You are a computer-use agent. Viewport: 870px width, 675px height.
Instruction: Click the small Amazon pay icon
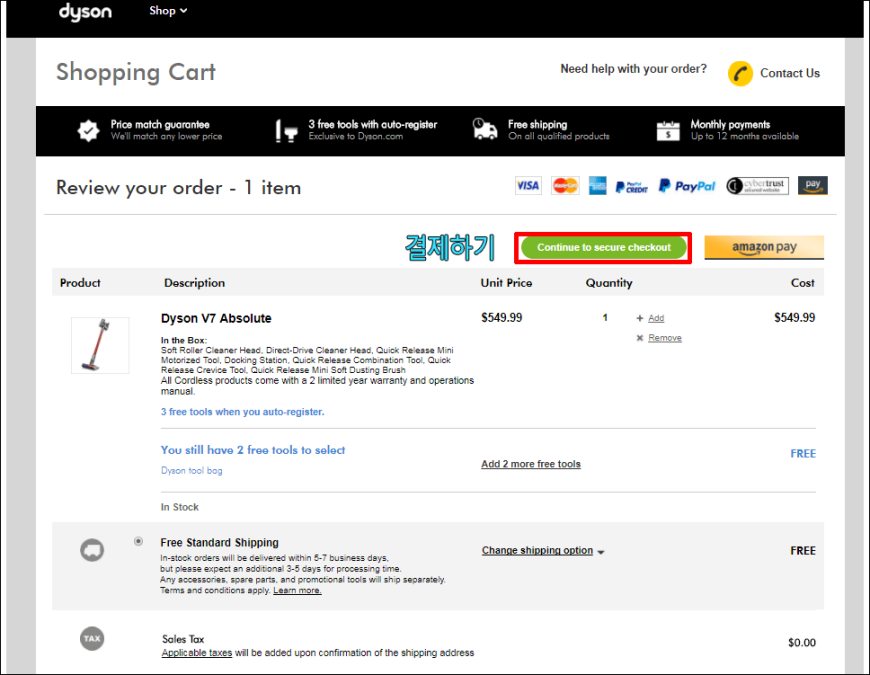click(x=813, y=185)
